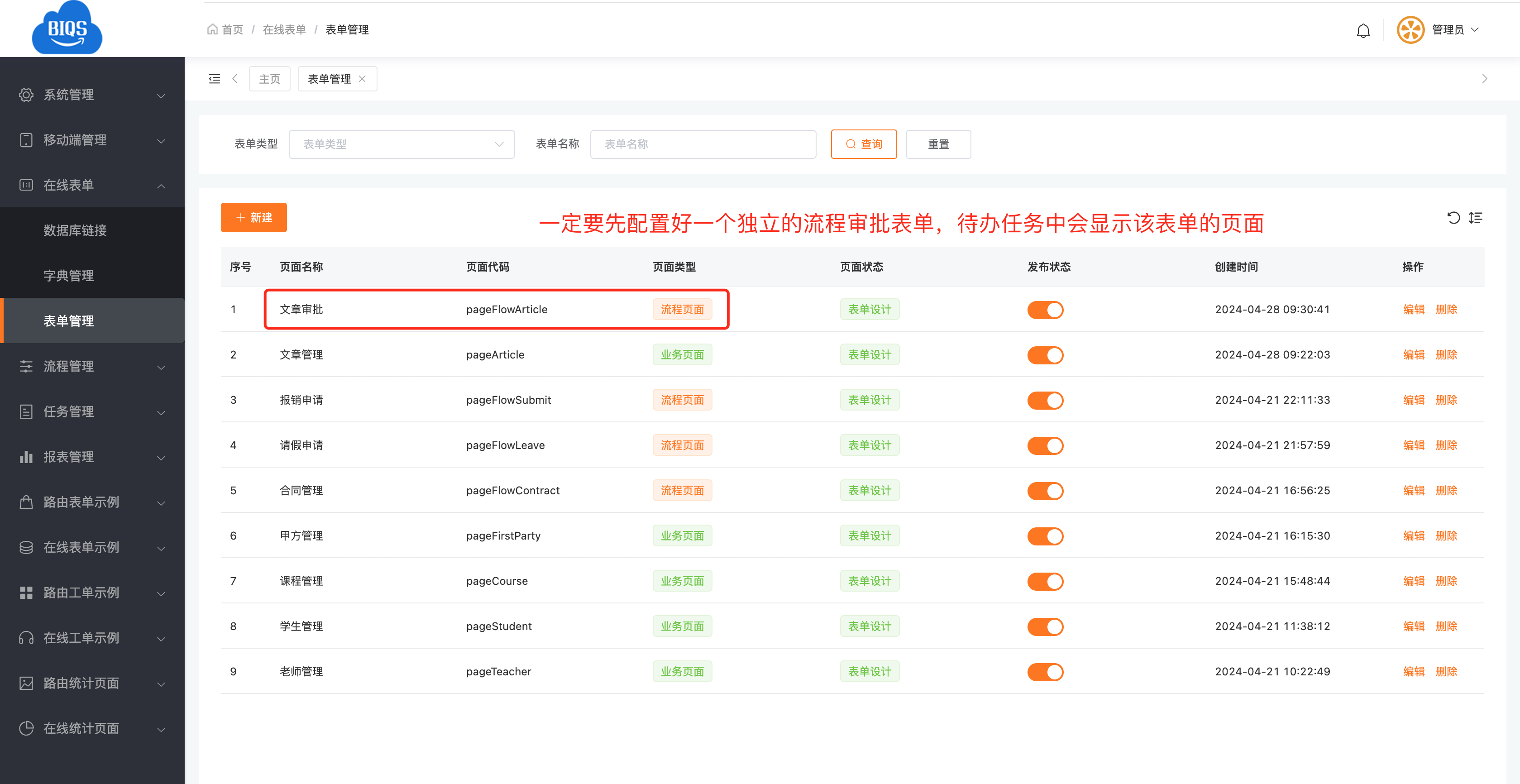This screenshot has width=1520, height=784.
Task: Click the notification bell icon
Action: coord(1362,30)
